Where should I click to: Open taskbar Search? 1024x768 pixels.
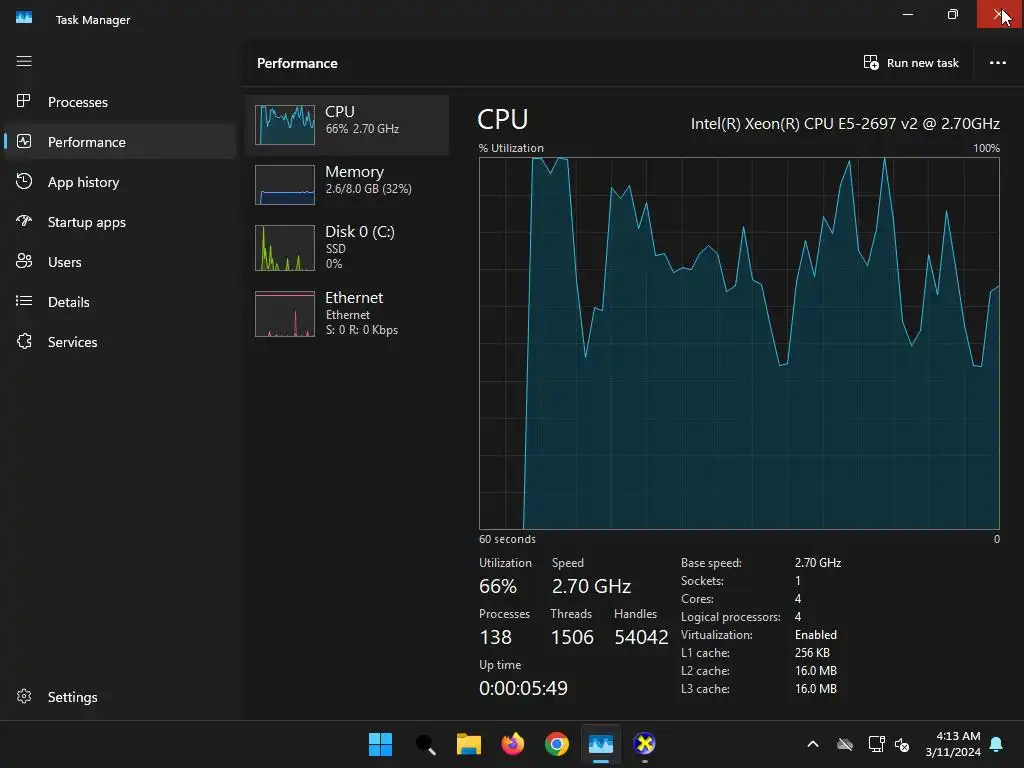click(x=425, y=744)
